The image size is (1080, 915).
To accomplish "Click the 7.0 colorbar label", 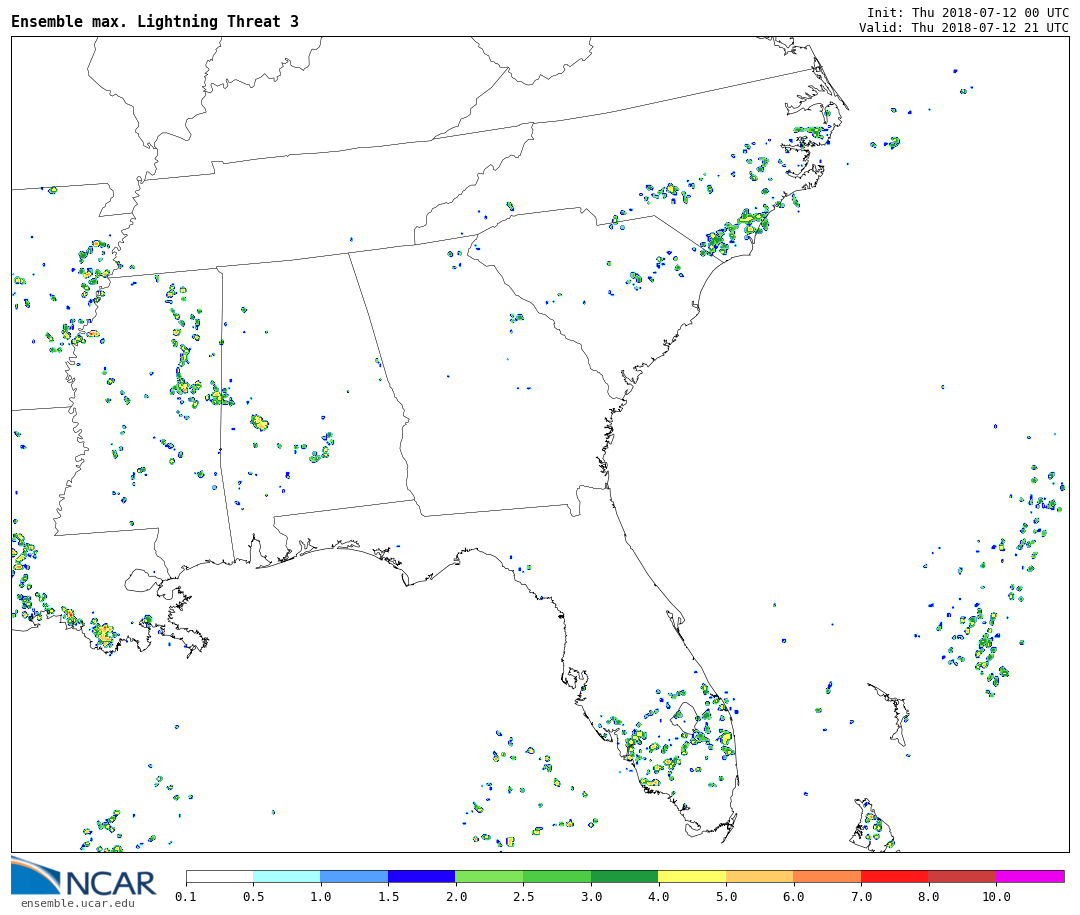I will (861, 896).
